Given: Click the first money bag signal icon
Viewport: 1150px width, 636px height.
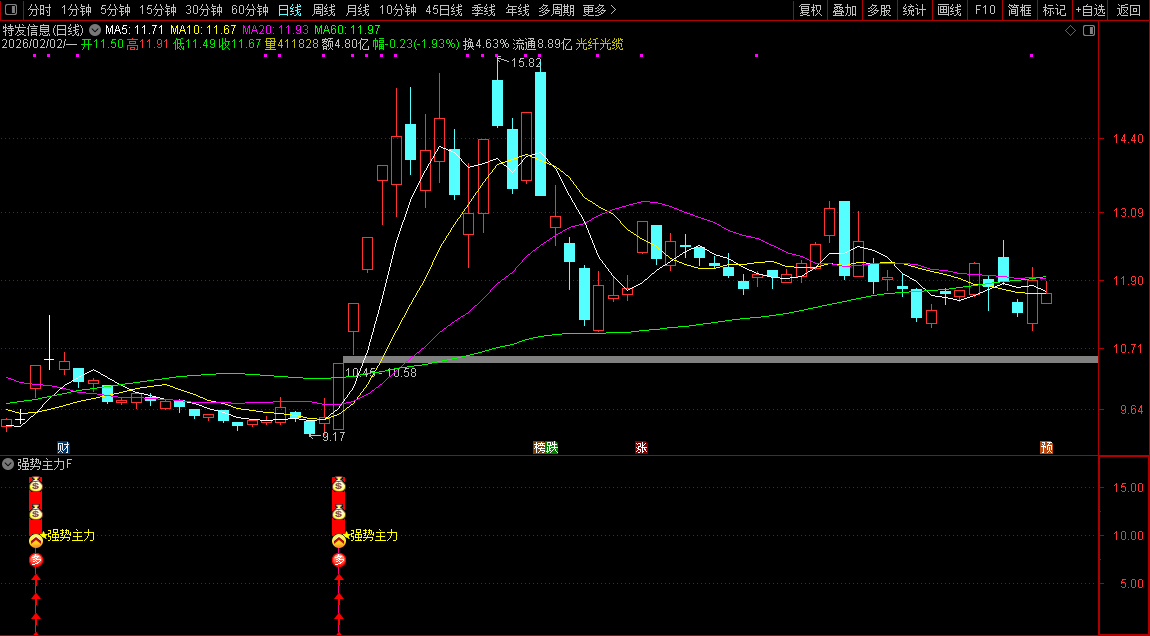Looking at the screenshot, I should 36,486.
